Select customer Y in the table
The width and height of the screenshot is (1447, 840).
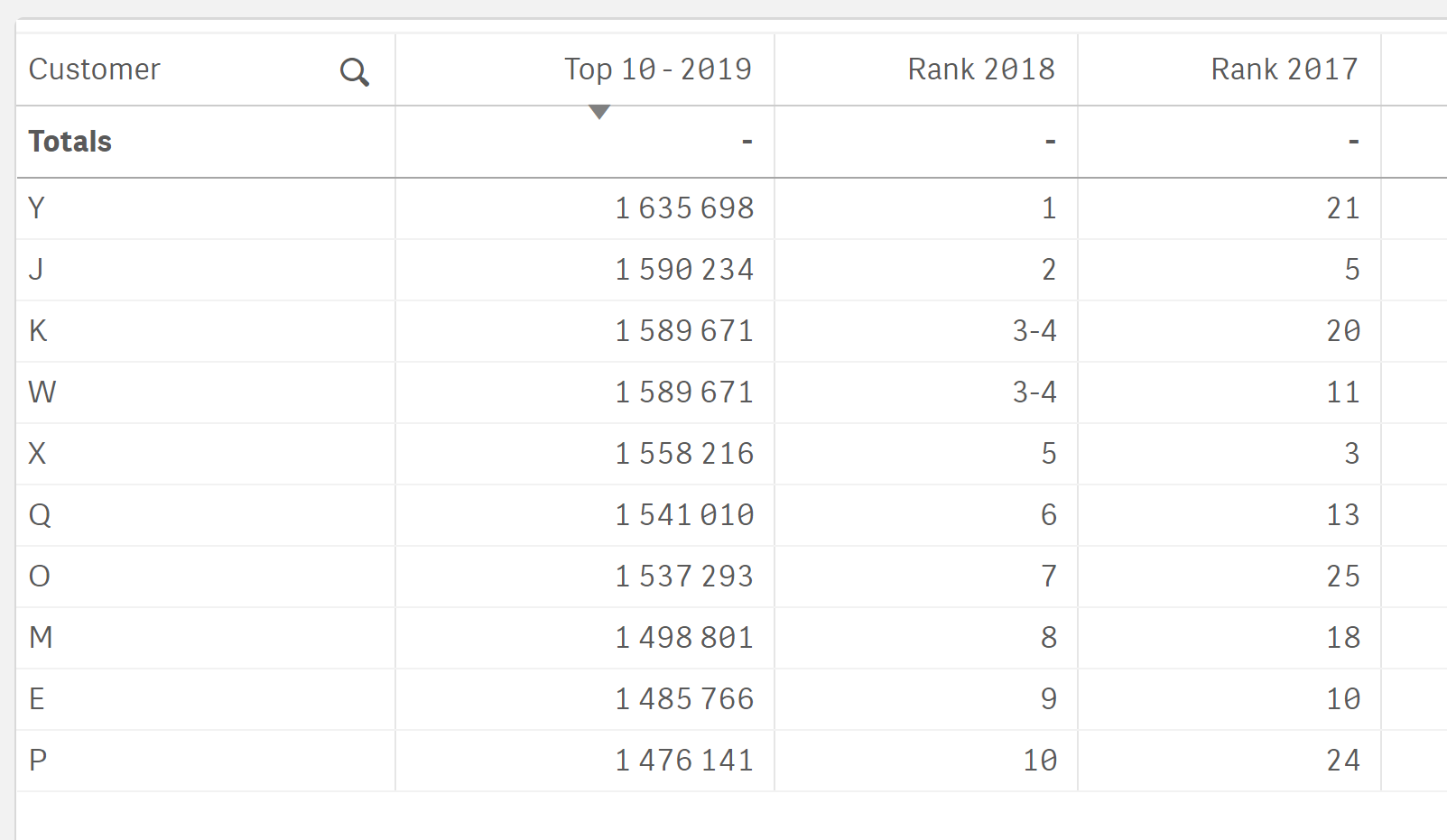coord(36,208)
